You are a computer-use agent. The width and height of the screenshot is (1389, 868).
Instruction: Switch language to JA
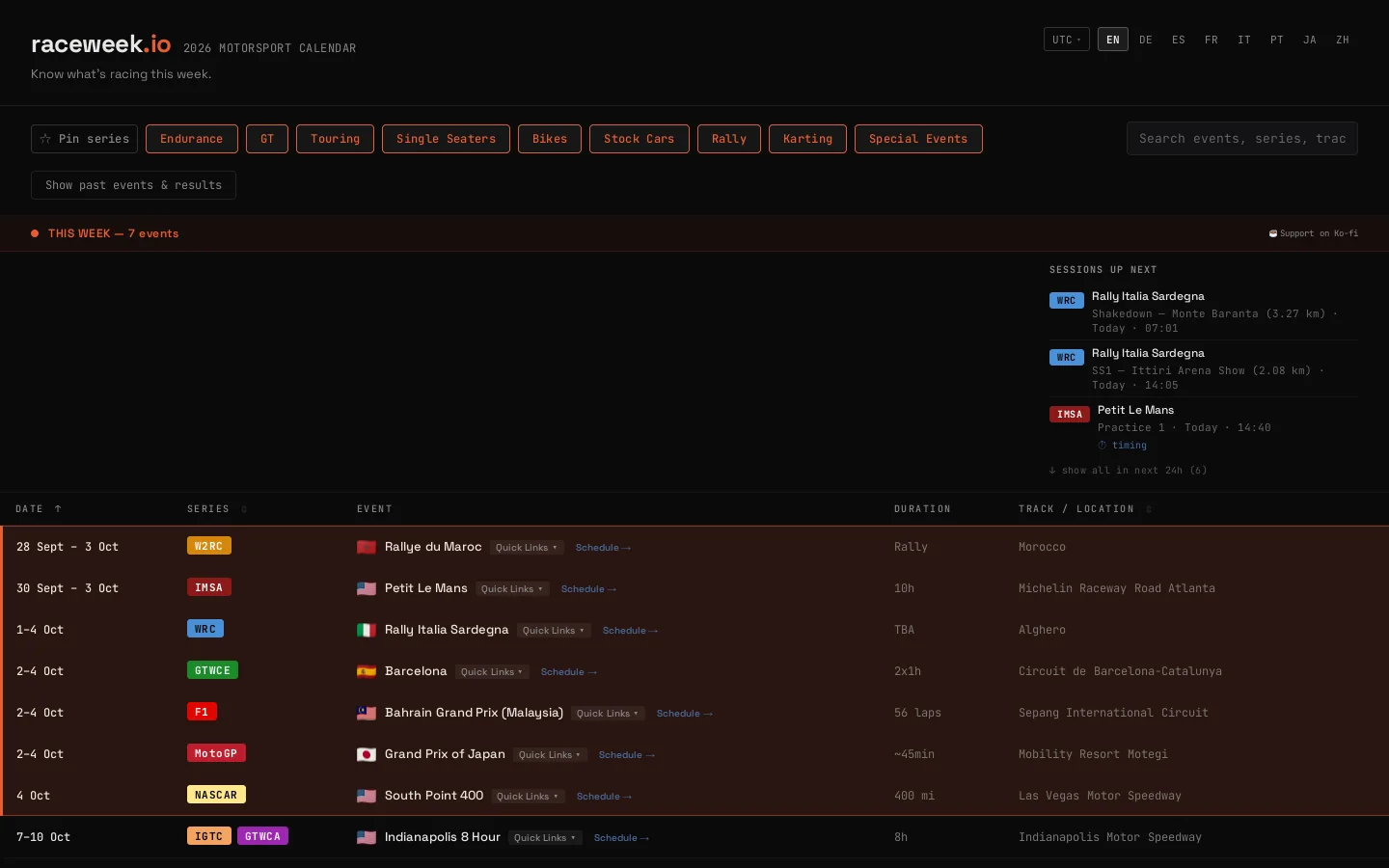coord(1310,40)
